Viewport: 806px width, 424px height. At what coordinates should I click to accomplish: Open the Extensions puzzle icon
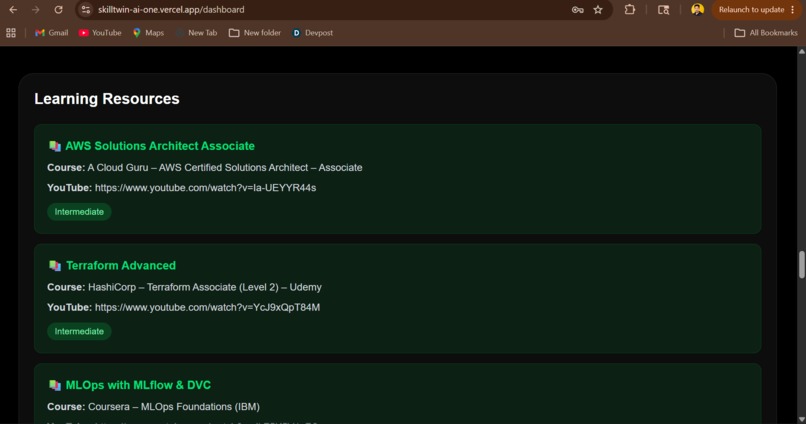click(630, 10)
